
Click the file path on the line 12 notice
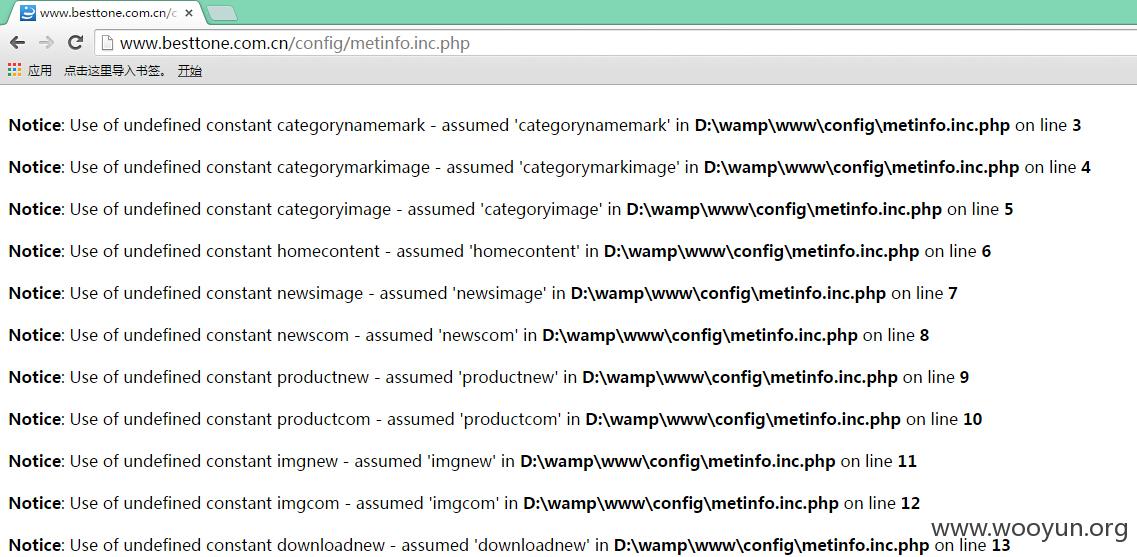pyautogui.click(x=681, y=504)
